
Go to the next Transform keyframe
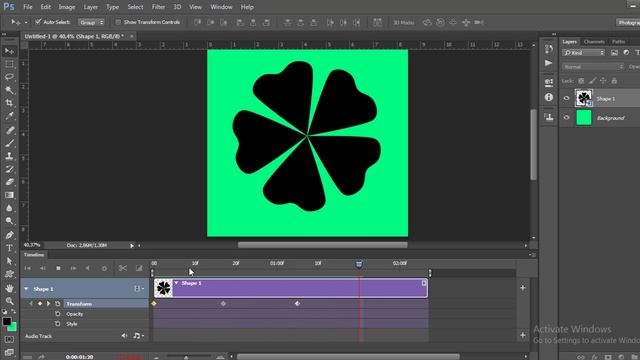pyautogui.click(x=48, y=304)
